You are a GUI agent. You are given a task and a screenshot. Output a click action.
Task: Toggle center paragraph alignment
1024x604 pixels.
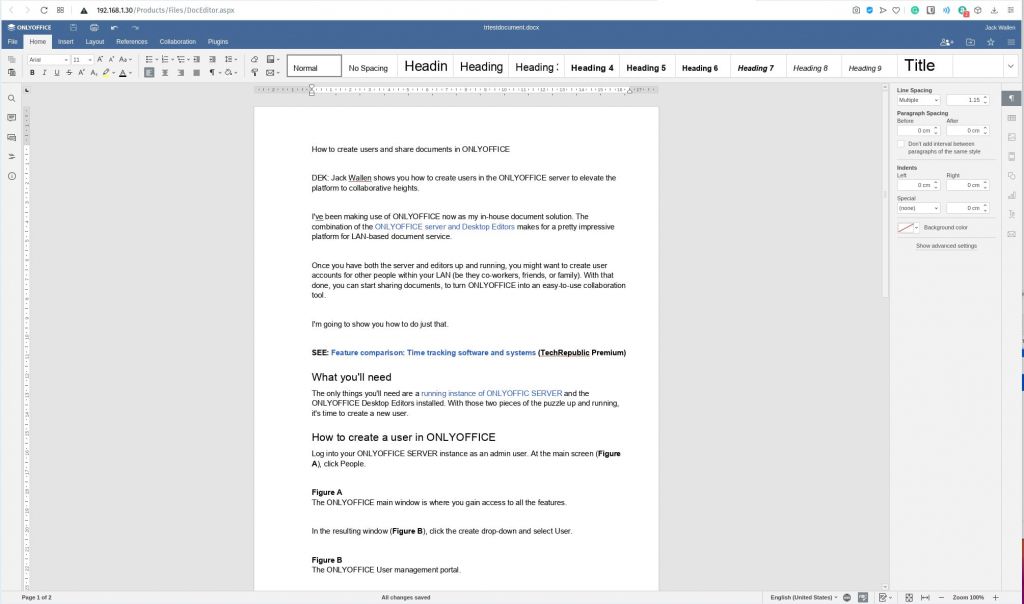163,73
